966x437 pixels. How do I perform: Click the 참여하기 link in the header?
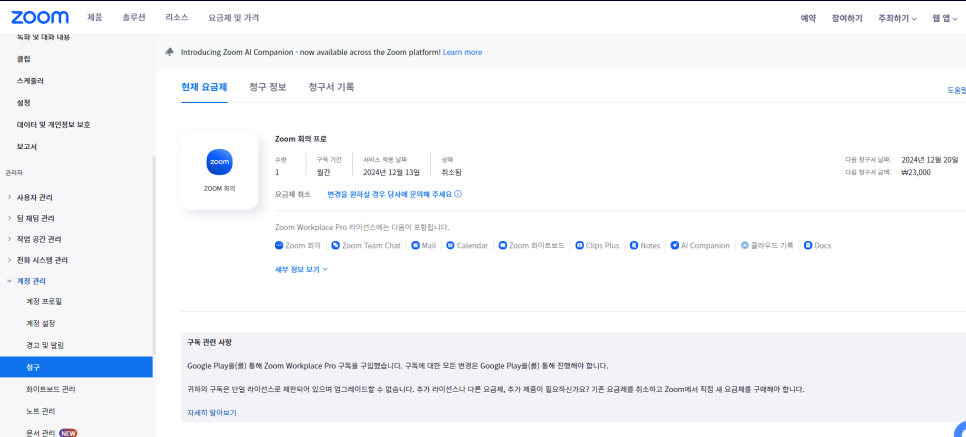coord(847,18)
